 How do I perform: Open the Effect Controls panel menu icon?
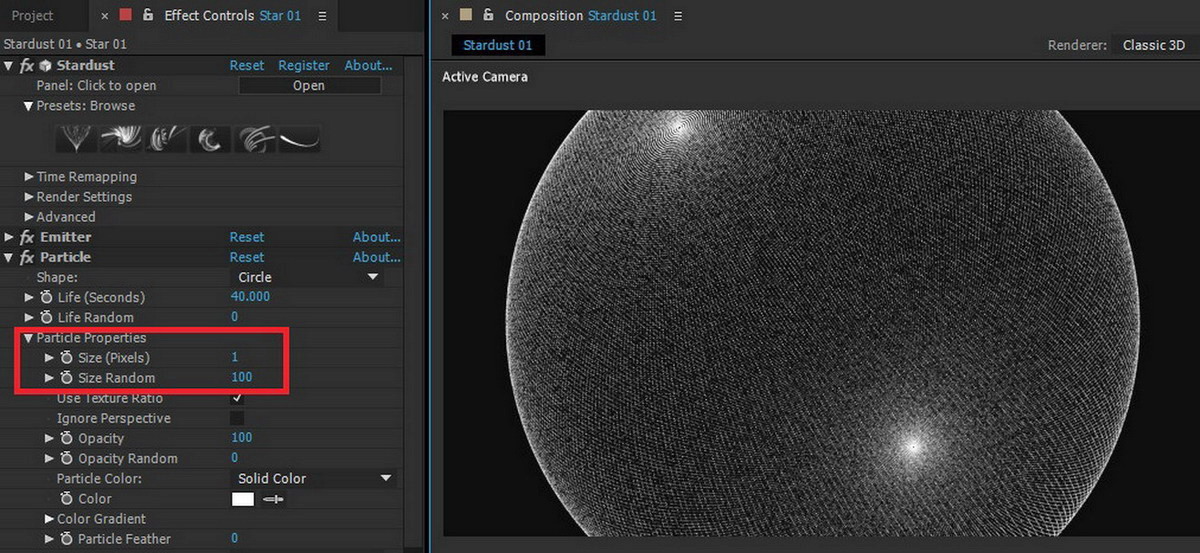pos(321,16)
